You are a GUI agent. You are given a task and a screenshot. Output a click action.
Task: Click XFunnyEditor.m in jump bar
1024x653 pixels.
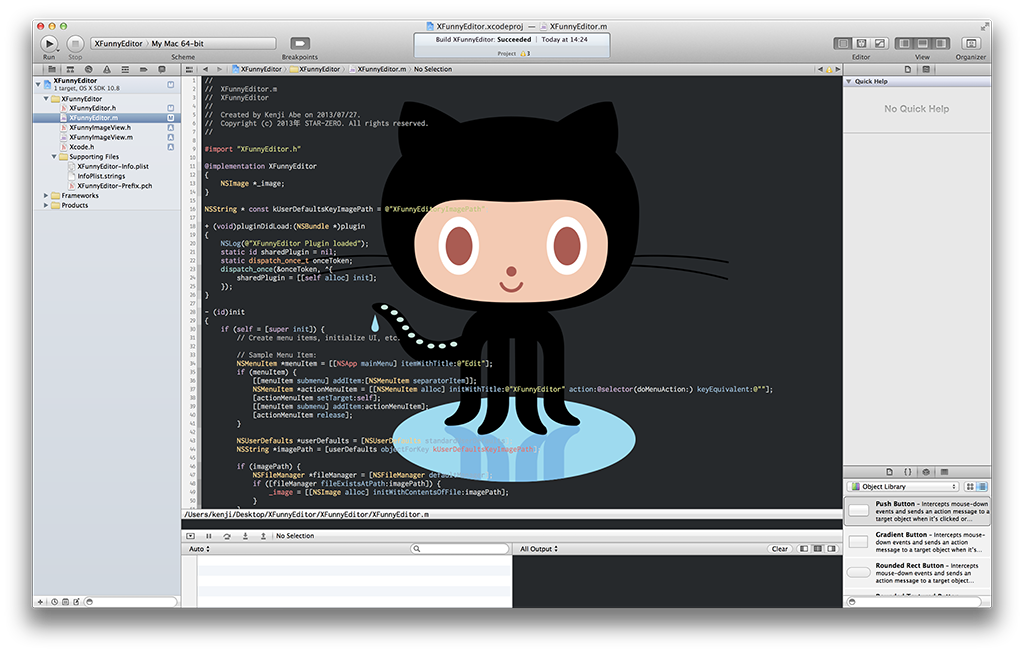(377, 69)
